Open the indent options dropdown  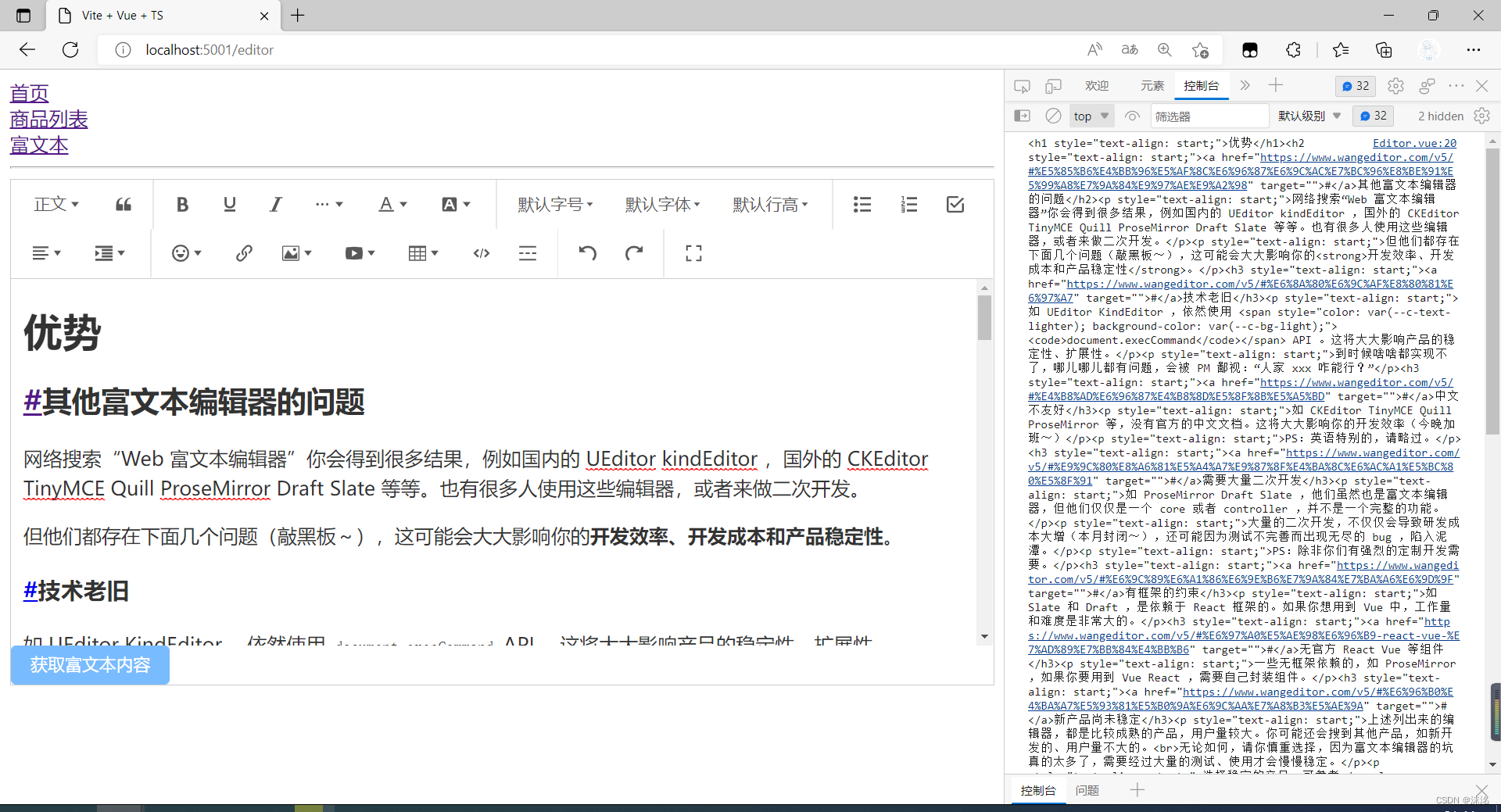tap(109, 253)
